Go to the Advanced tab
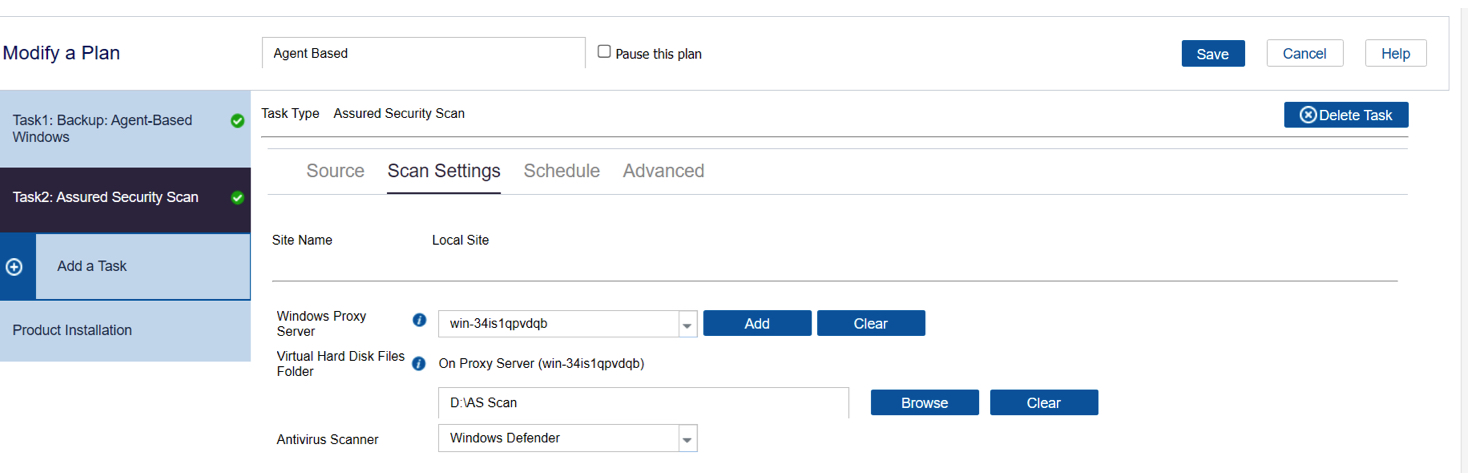The image size is (1468, 473). coord(664,171)
